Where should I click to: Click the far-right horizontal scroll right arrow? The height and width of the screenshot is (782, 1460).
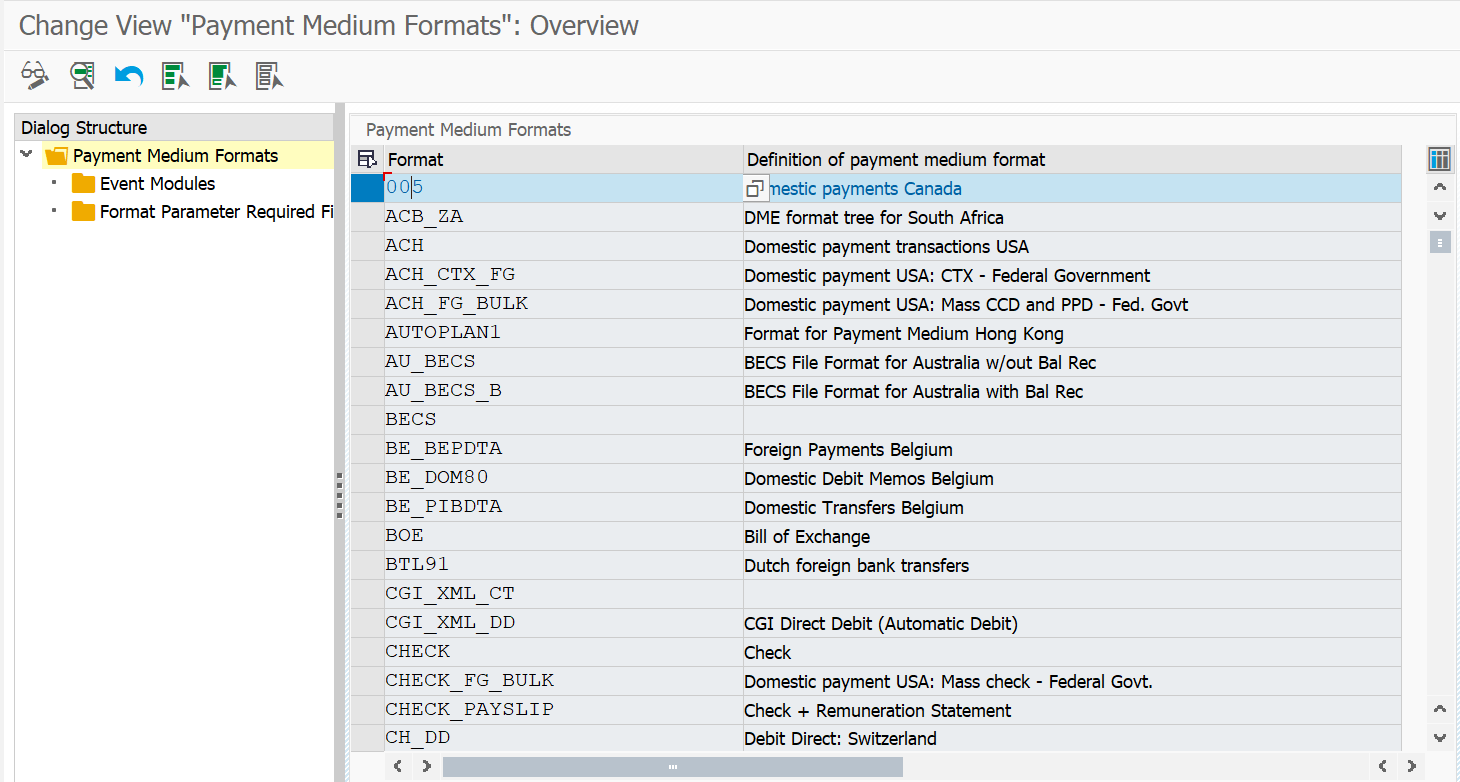[x=1412, y=766]
